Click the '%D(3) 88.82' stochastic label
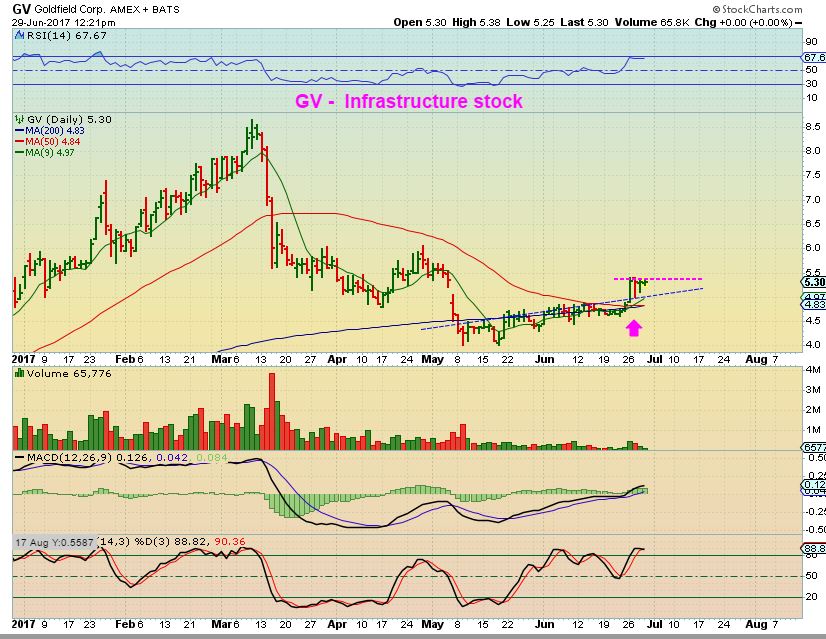This screenshot has width=826, height=639. point(171,542)
